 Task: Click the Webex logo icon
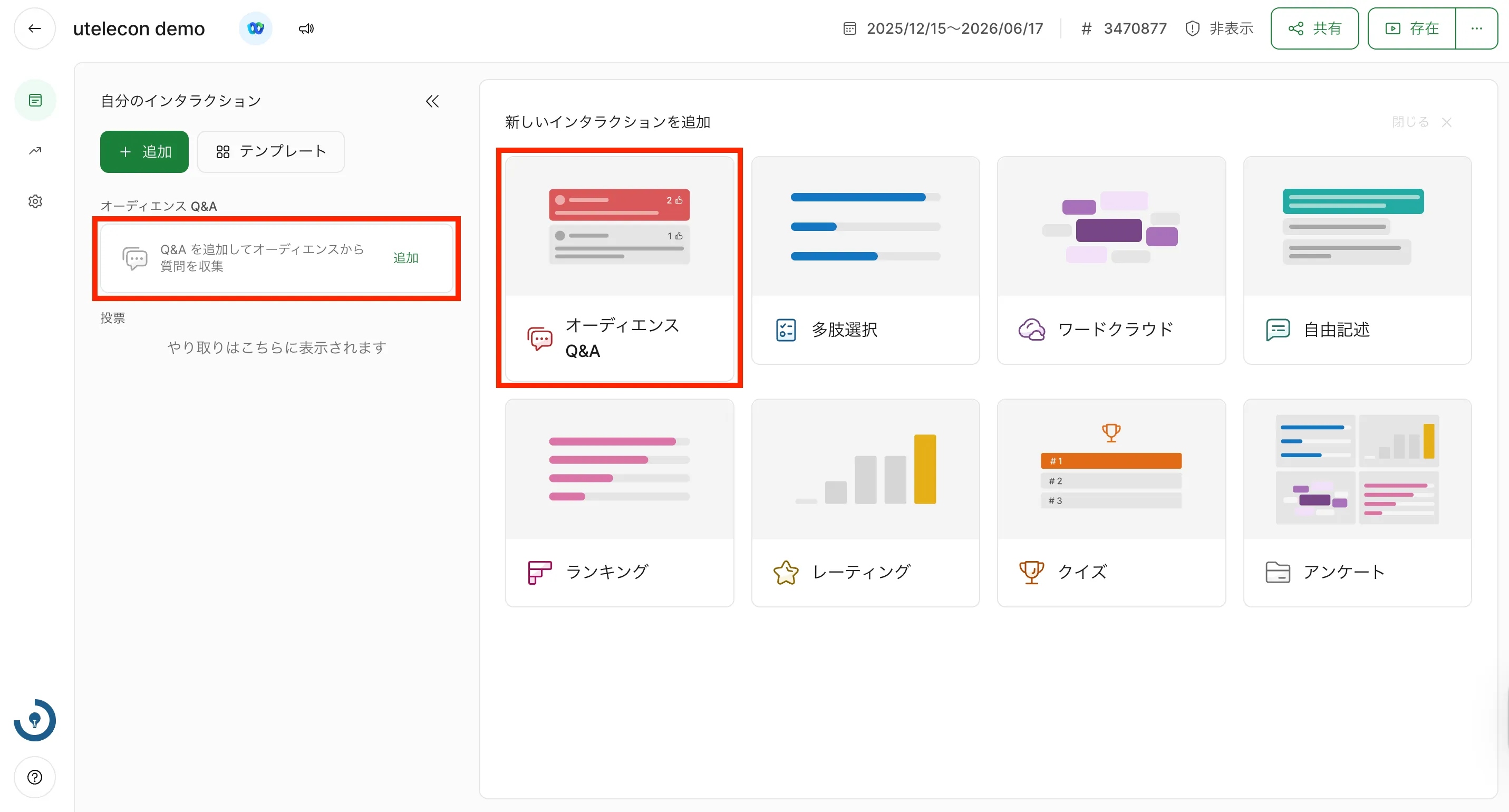tap(255, 28)
